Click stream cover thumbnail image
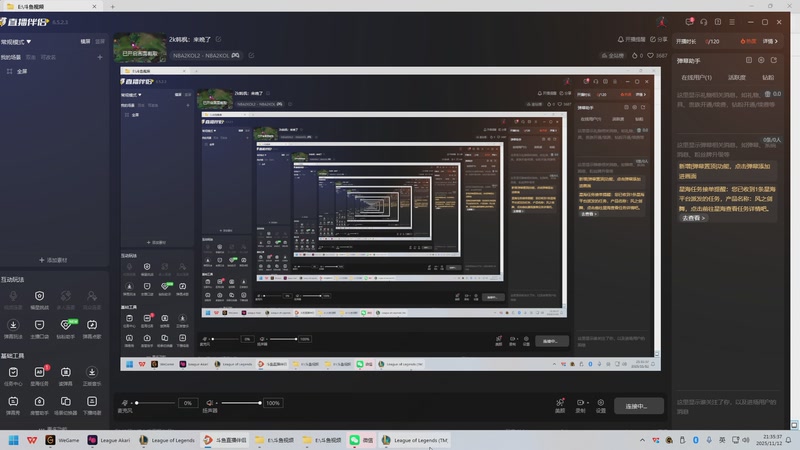This screenshot has width=800, height=450. [x=140, y=47]
